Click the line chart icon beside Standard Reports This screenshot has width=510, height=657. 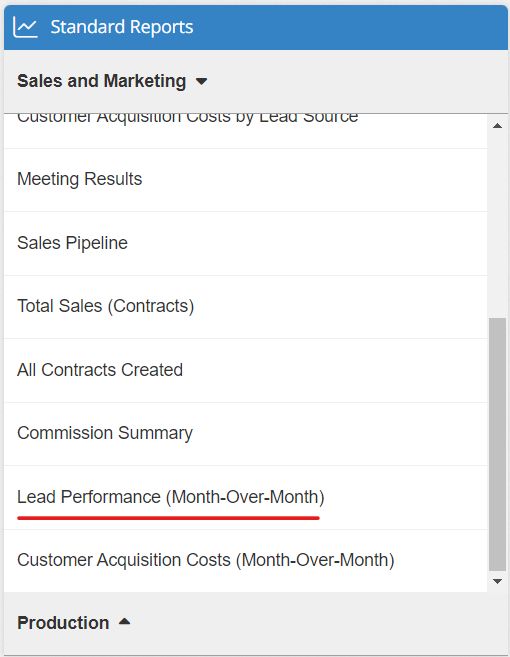[25, 27]
